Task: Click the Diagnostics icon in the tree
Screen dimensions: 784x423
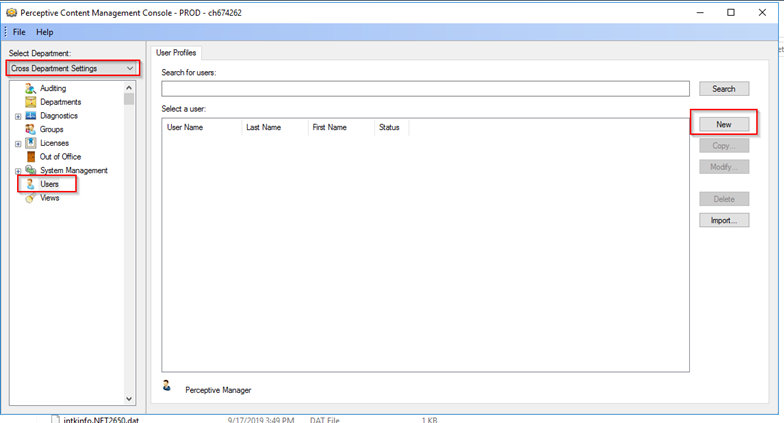Action: [x=30, y=116]
